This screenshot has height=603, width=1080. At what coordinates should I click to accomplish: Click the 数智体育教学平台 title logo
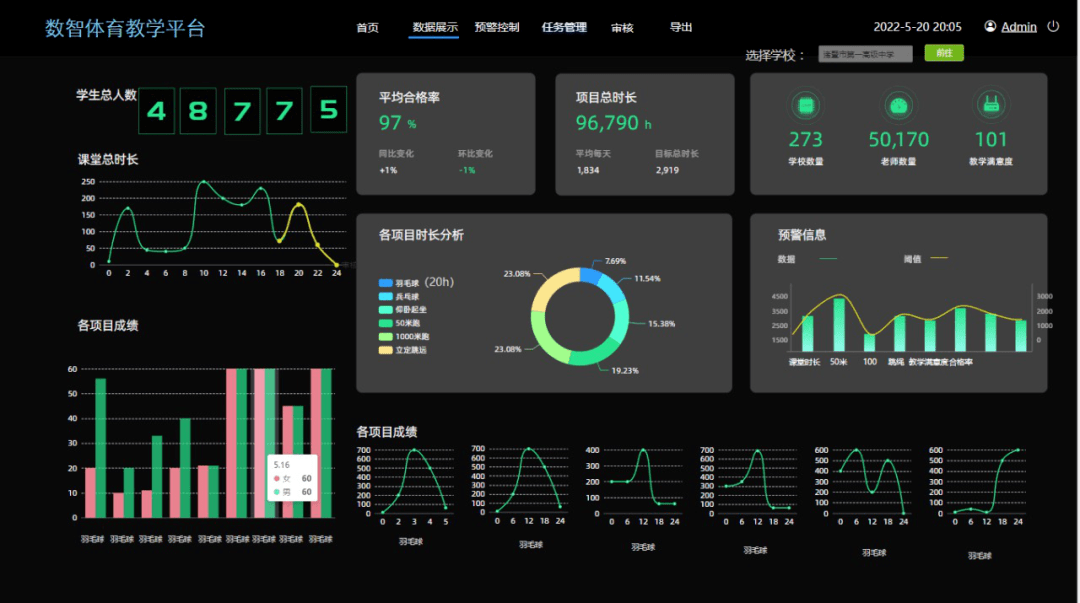click(x=125, y=28)
